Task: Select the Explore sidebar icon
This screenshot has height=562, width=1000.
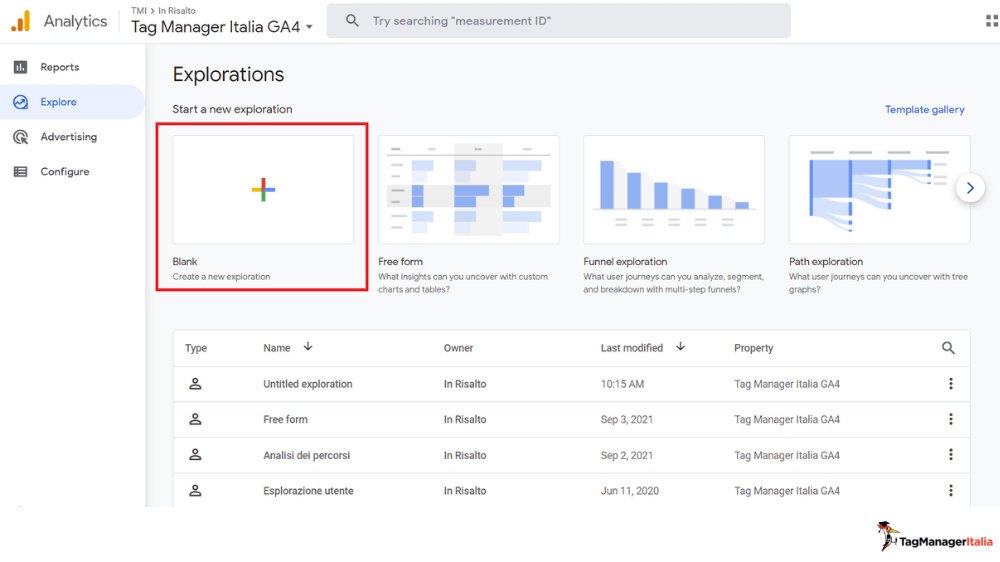Action: 20,102
